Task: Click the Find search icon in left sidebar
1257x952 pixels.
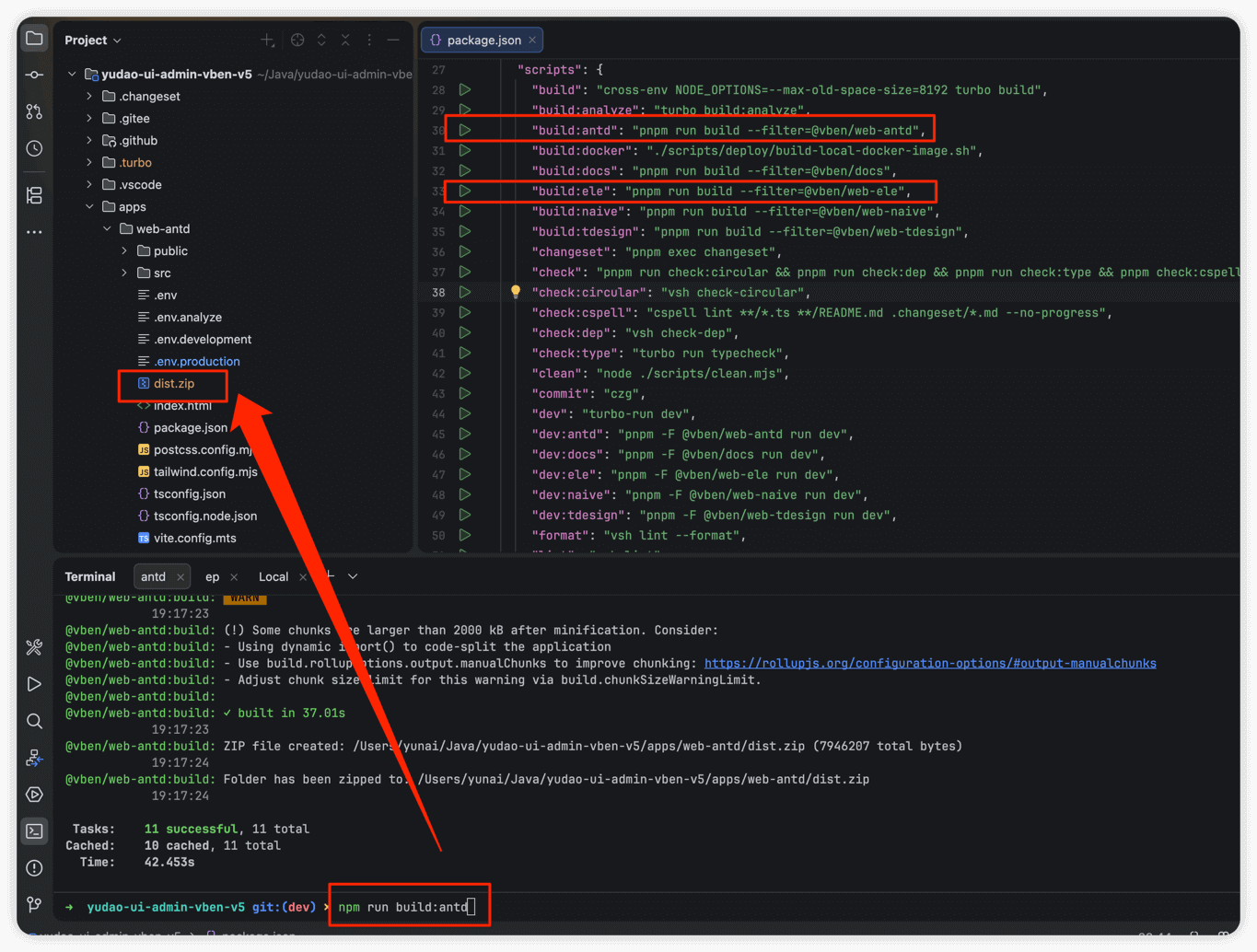Action: pyautogui.click(x=34, y=721)
